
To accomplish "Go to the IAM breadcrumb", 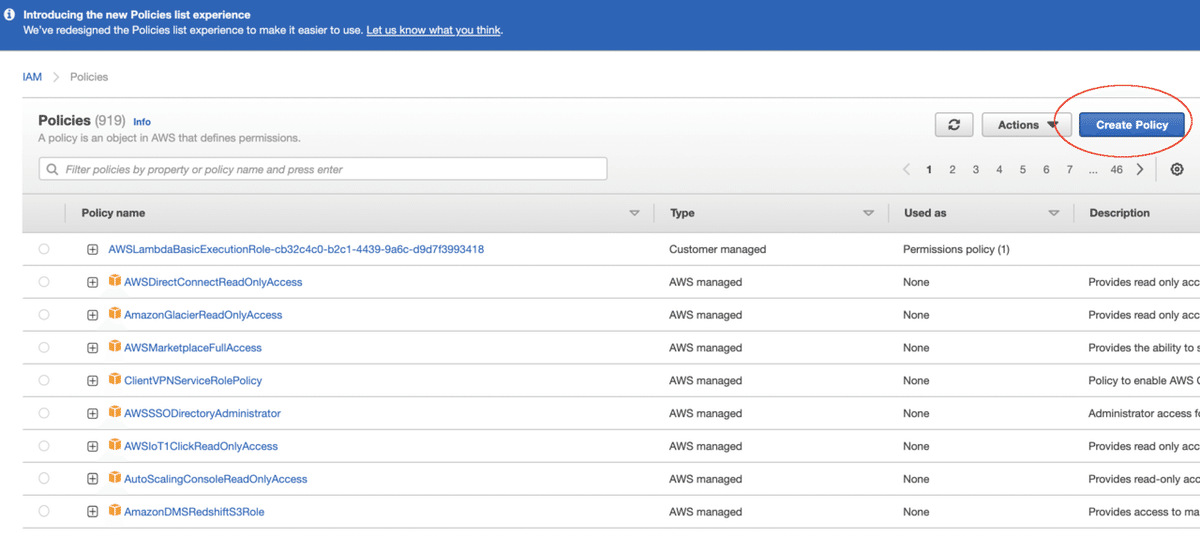I will [32, 77].
